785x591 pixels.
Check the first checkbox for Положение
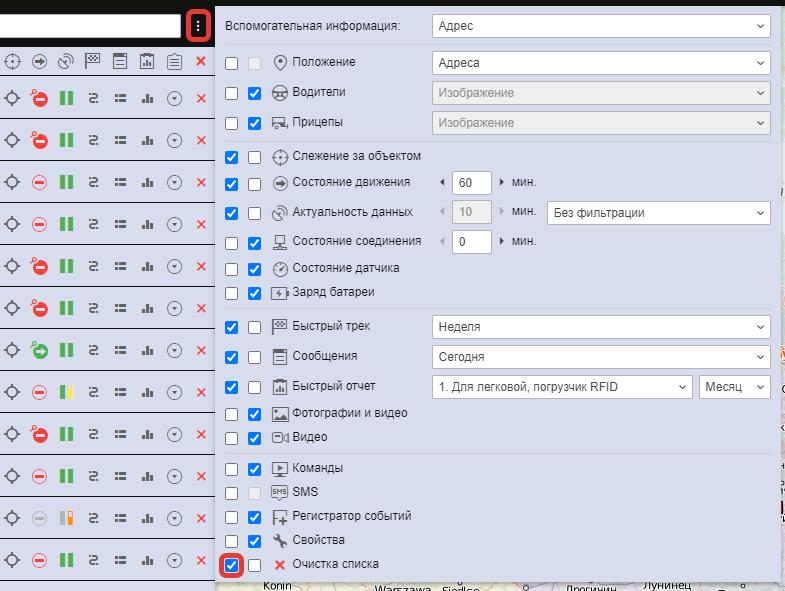click(231, 63)
